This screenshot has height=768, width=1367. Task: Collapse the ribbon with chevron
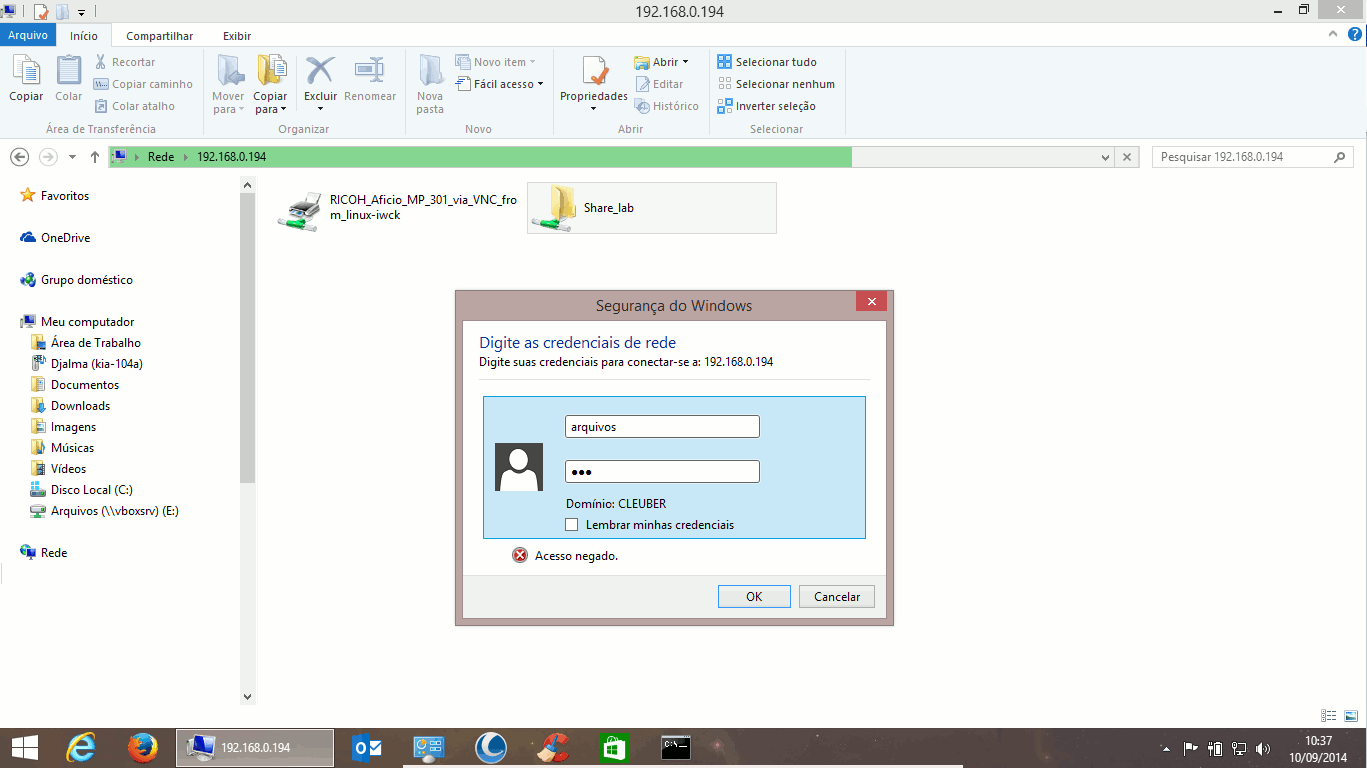[1333, 34]
